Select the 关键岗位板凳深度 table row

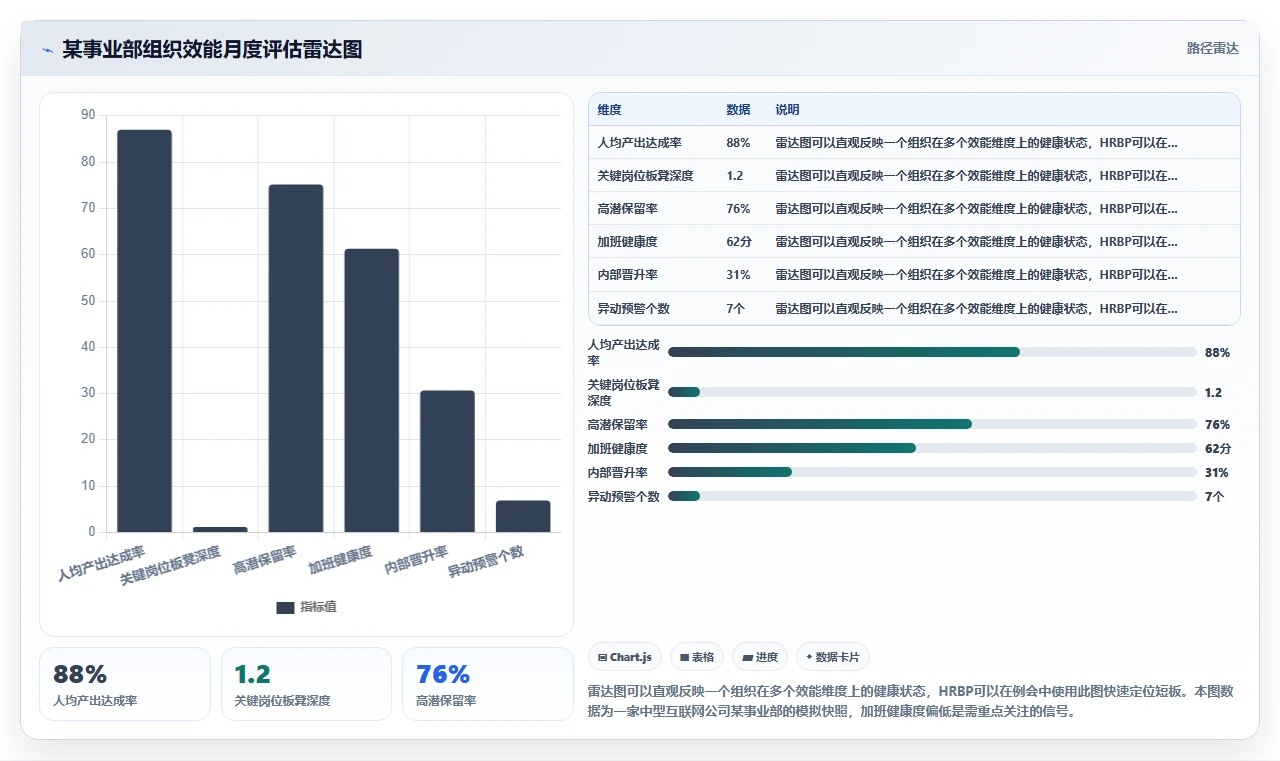[914, 175]
